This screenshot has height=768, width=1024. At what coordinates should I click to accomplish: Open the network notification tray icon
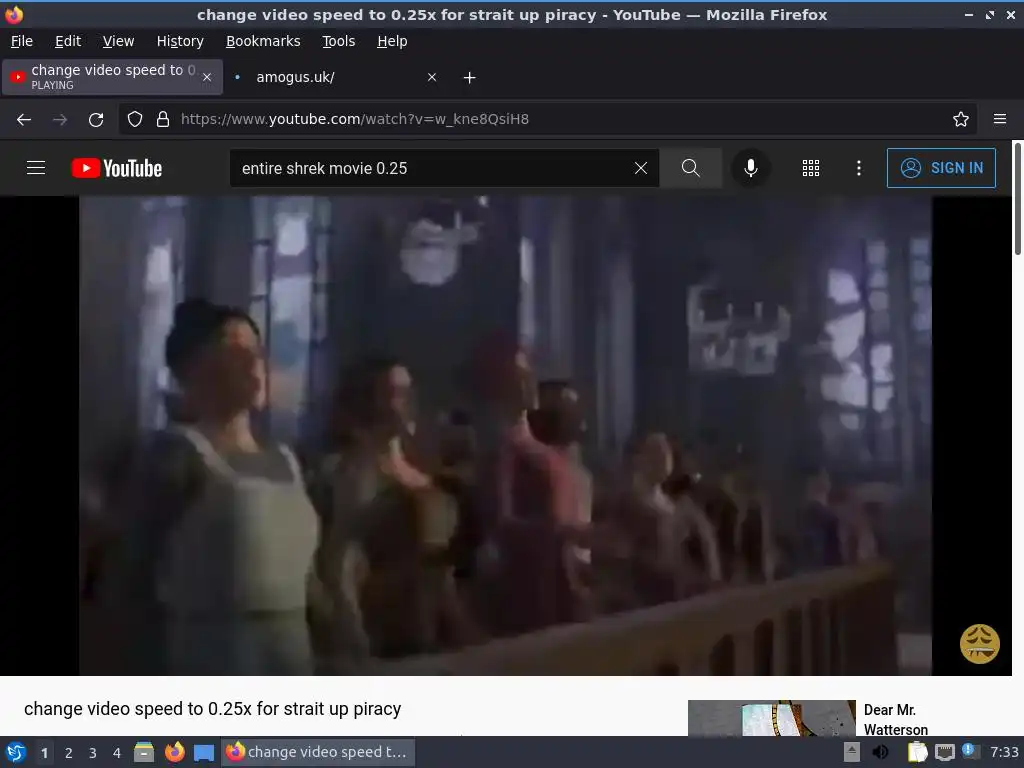click(970, 752)
